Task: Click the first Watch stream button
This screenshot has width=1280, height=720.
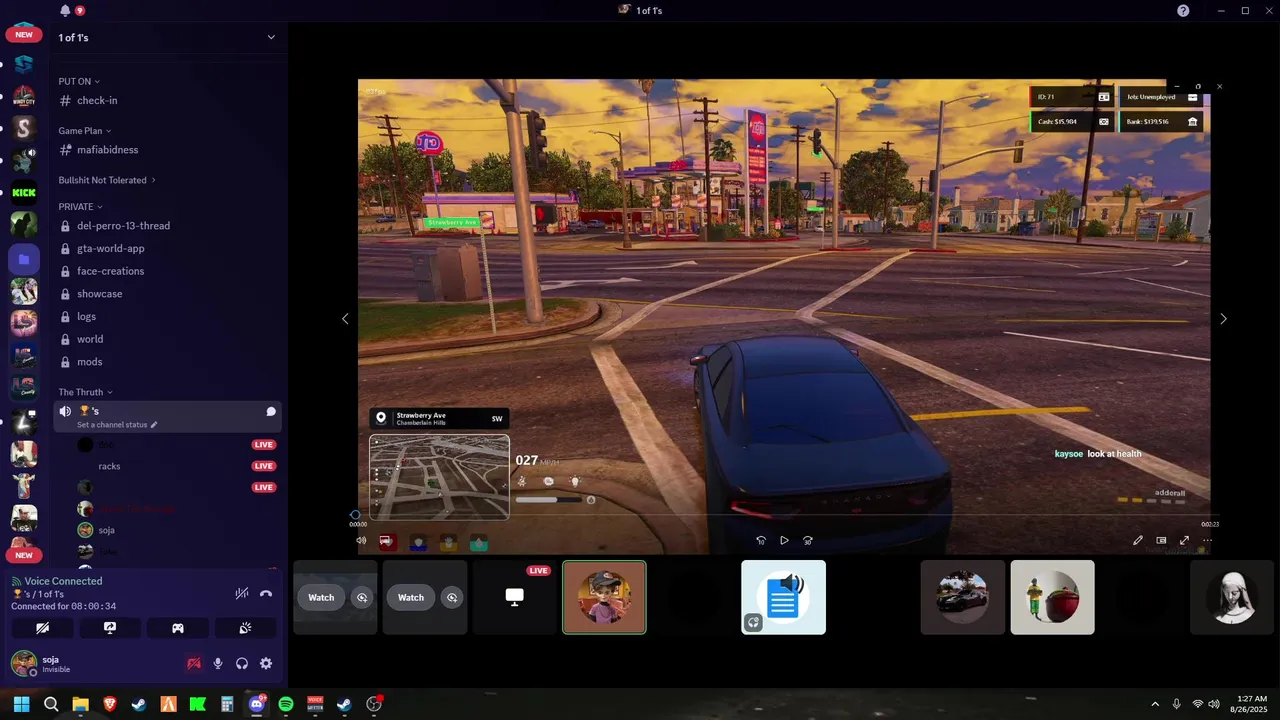Action: click(x=321, y=597)
